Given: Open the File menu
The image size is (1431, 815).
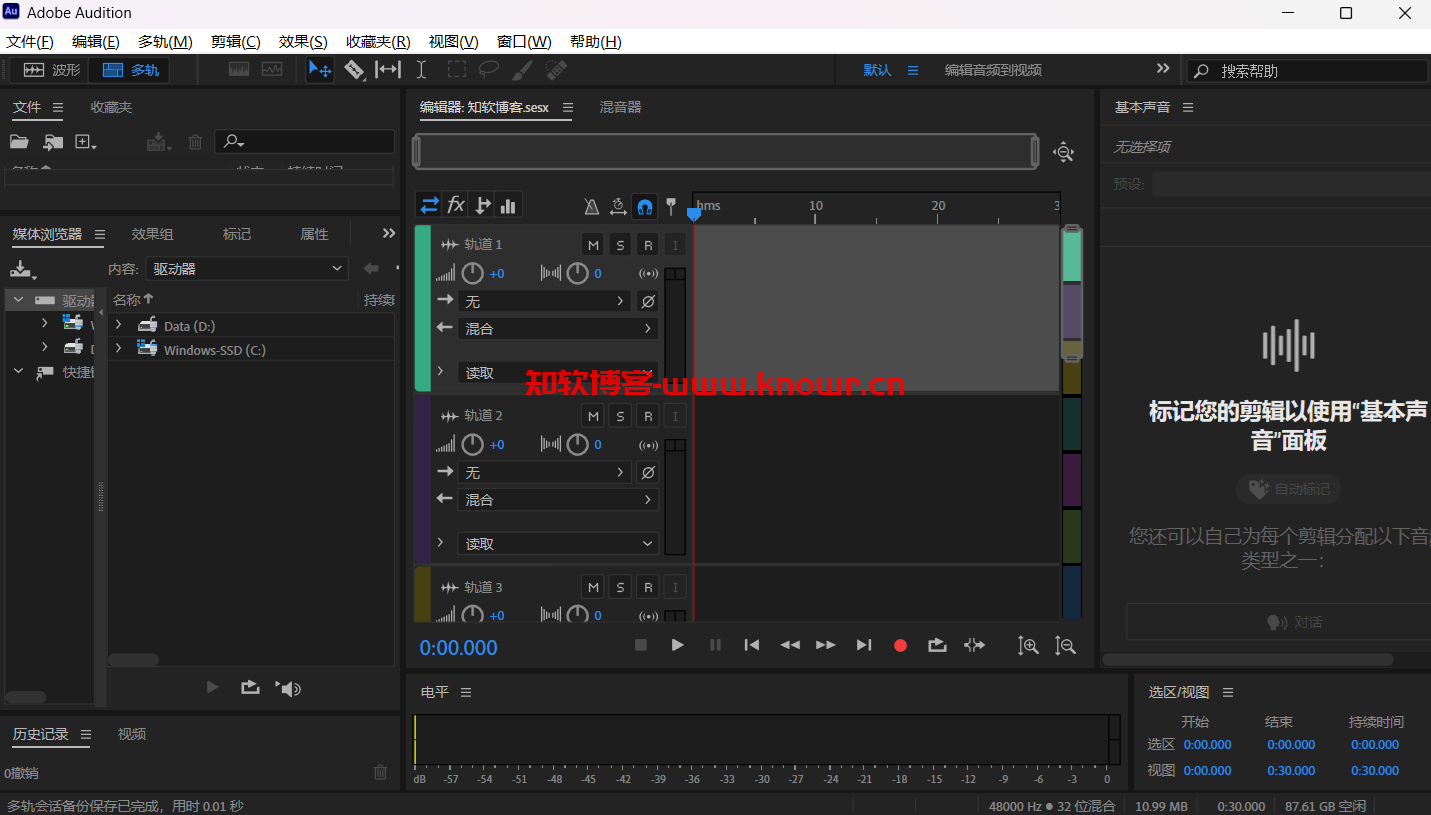Looking at the screenshot, I should pos(30,41).
